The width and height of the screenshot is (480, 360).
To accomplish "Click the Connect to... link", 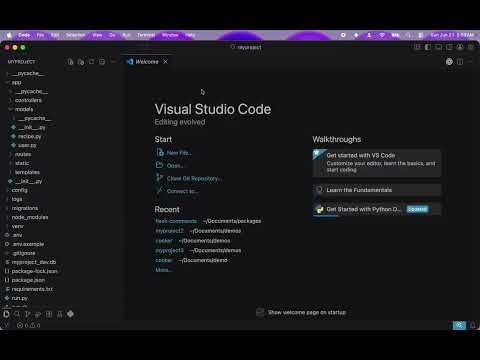I will [183, 191].
